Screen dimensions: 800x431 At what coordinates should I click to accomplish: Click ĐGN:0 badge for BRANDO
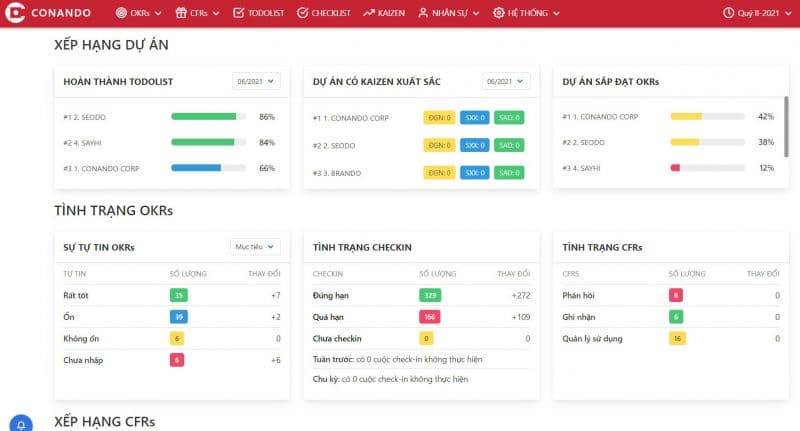pos(439,173)
